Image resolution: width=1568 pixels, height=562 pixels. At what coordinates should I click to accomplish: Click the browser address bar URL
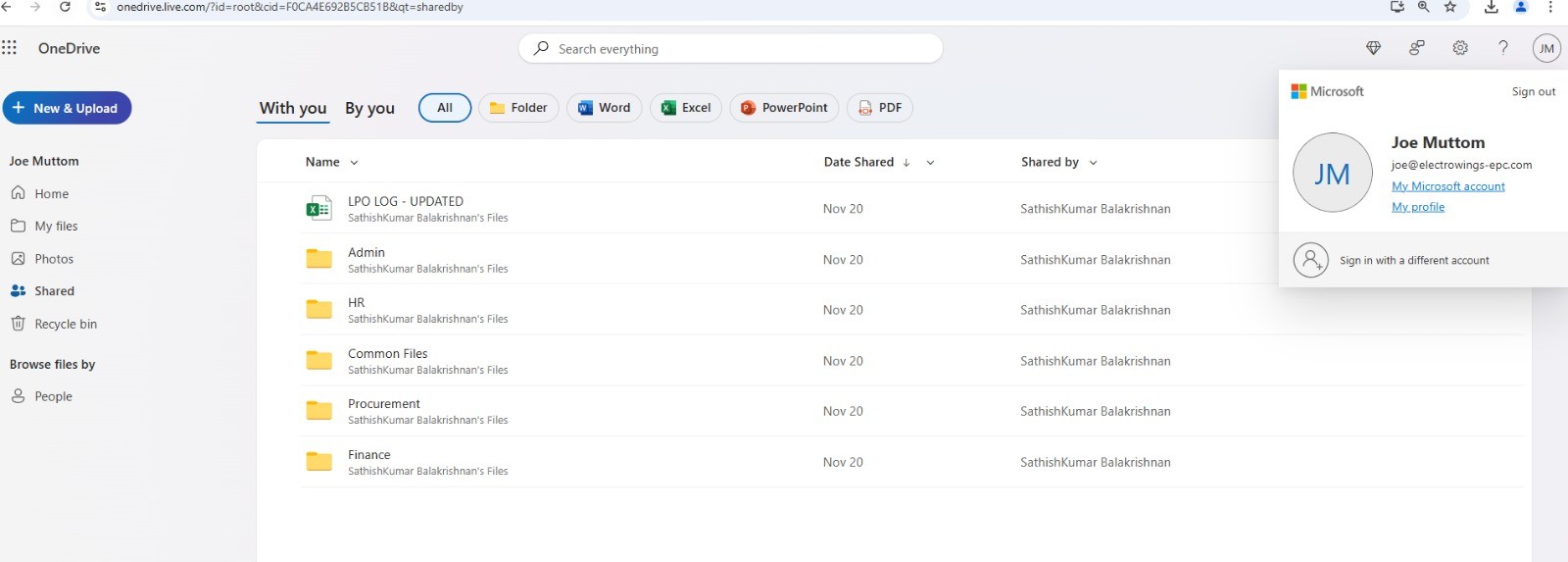click(x=290, y=7)
